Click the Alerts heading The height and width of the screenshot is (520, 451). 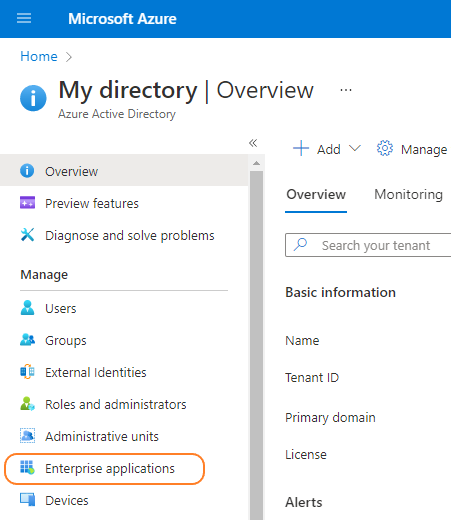(x=304, y=502)
